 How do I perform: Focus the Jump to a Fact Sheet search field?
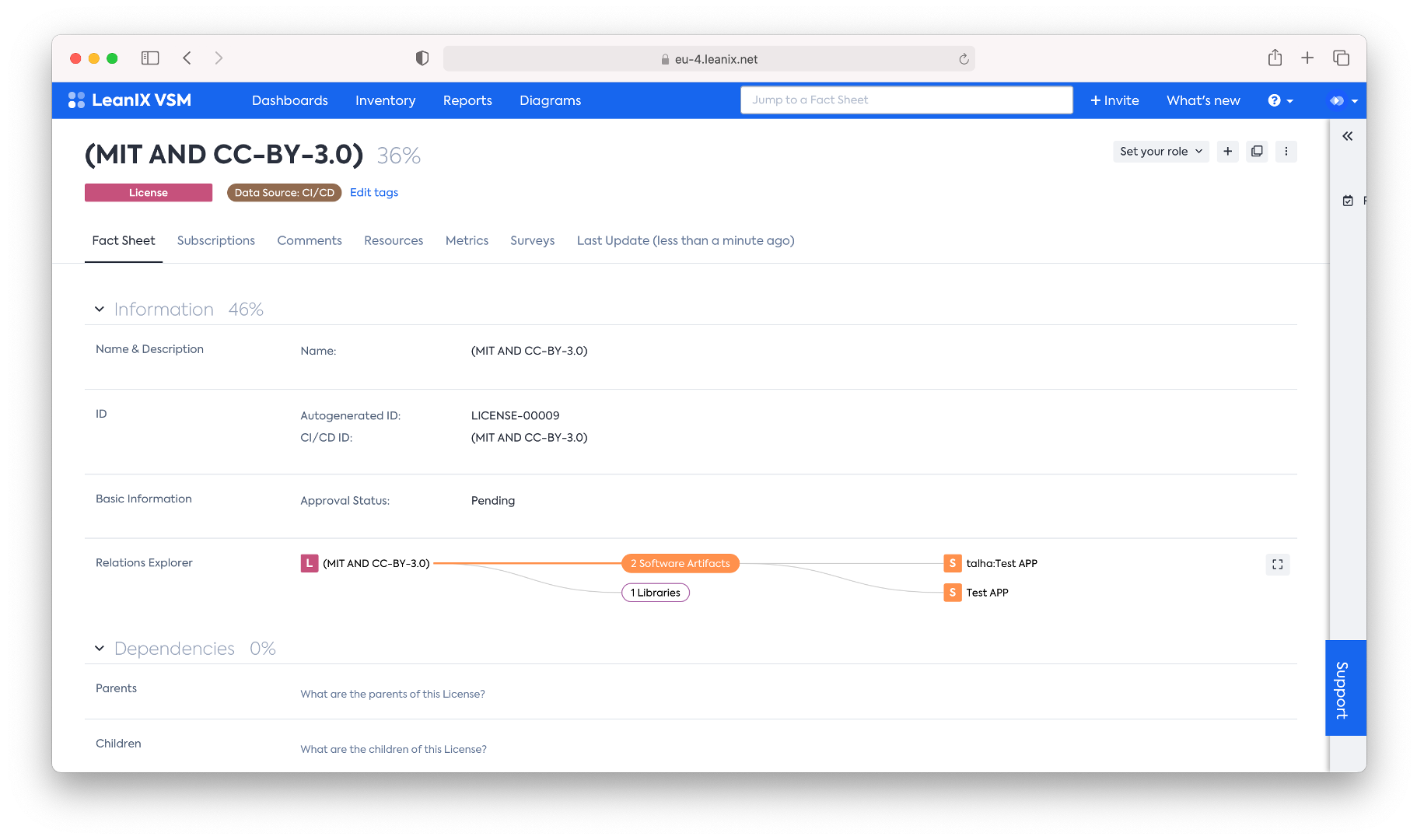pos(907,100)
